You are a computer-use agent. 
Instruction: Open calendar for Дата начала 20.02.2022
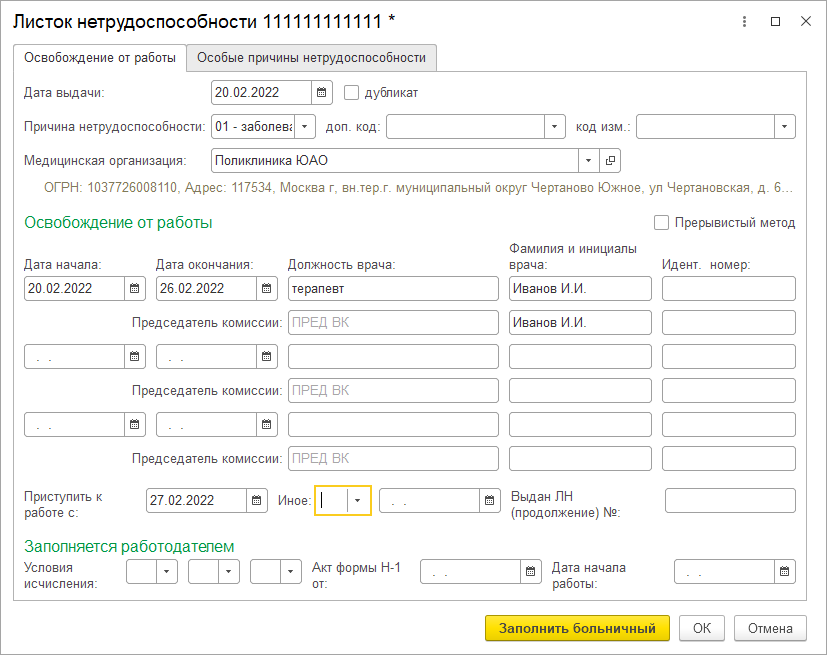point(134,288)
